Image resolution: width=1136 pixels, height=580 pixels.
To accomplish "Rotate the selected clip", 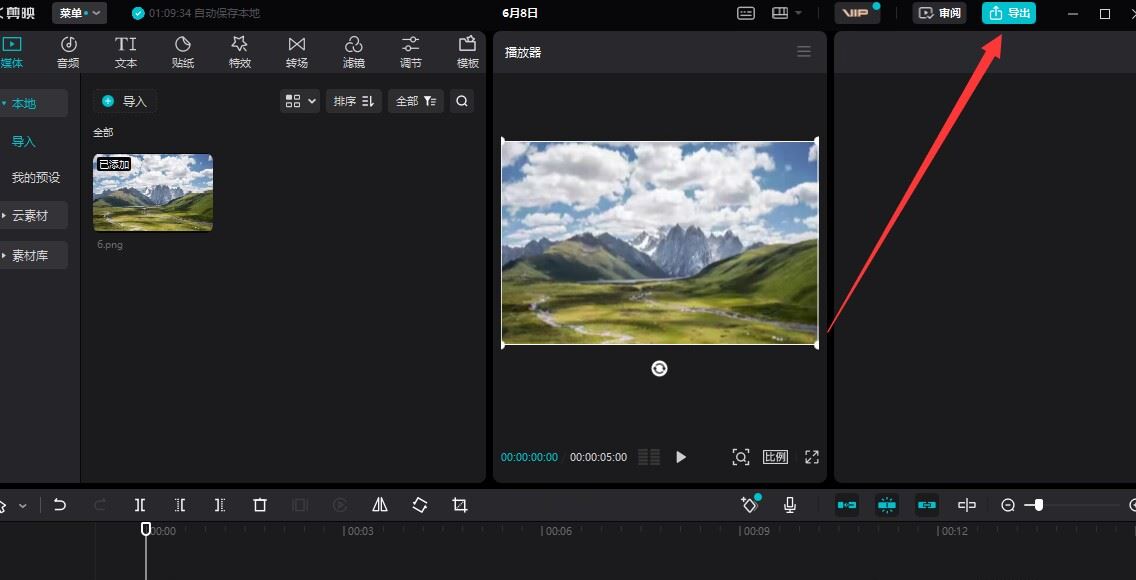I will click(420, 505).
